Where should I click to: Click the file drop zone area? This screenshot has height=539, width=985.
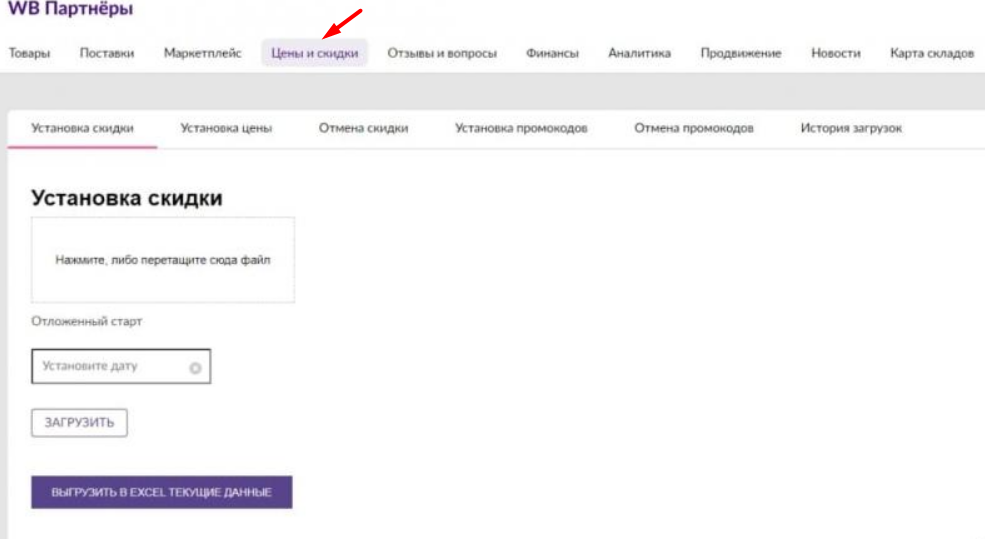point(163,260)
